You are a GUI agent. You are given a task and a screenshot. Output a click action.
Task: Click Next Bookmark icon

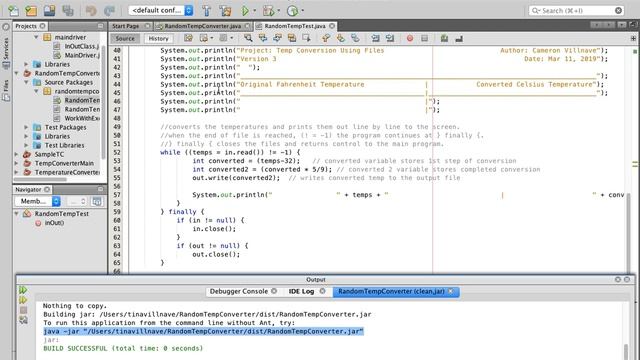pos(340,38)
